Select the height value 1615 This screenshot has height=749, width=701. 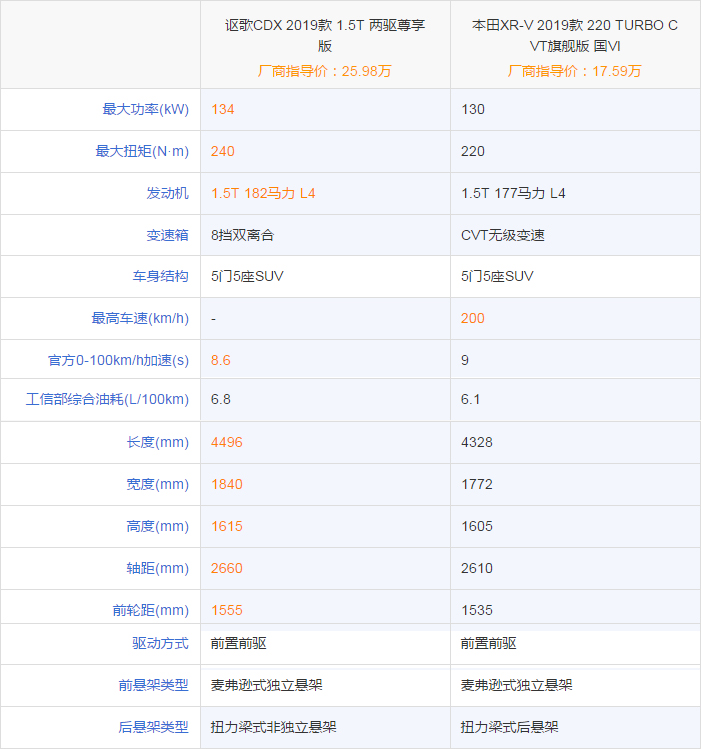coord(227,526)
